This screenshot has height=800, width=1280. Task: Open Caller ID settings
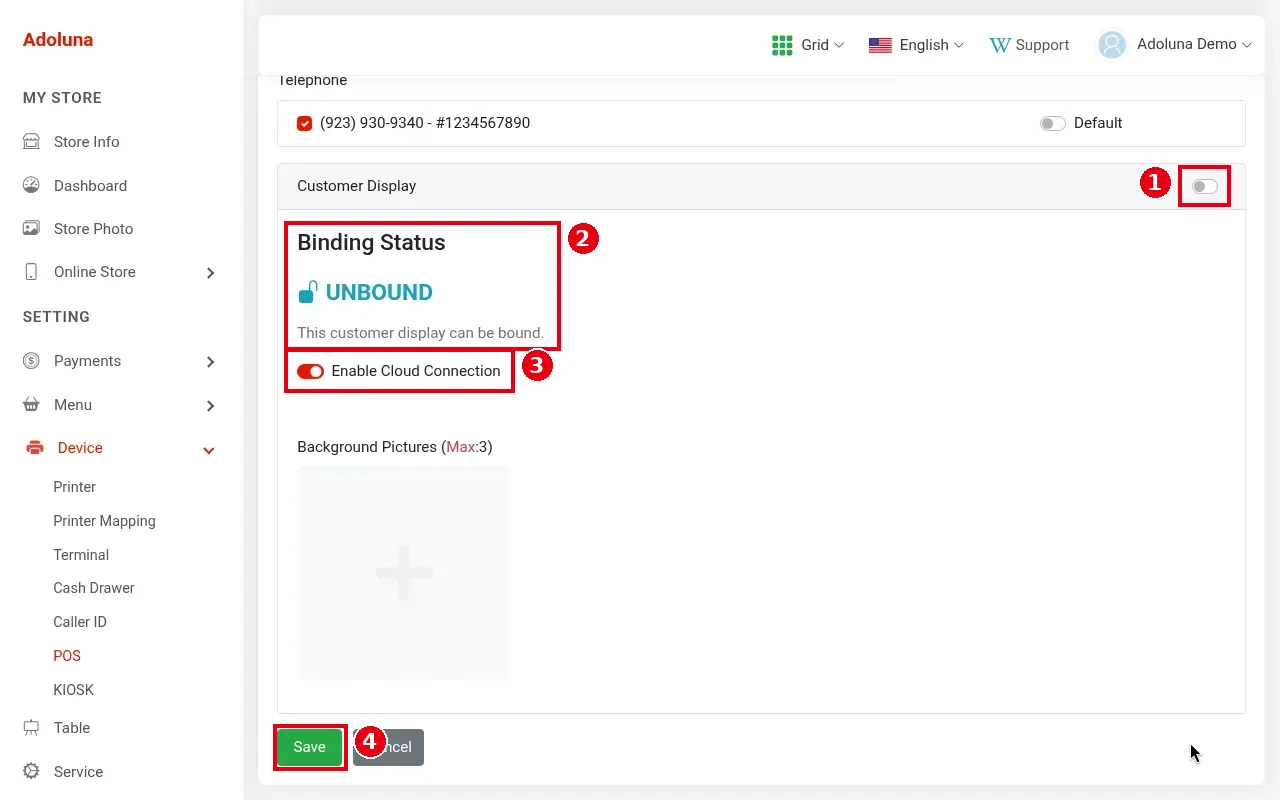coord(80,622)
